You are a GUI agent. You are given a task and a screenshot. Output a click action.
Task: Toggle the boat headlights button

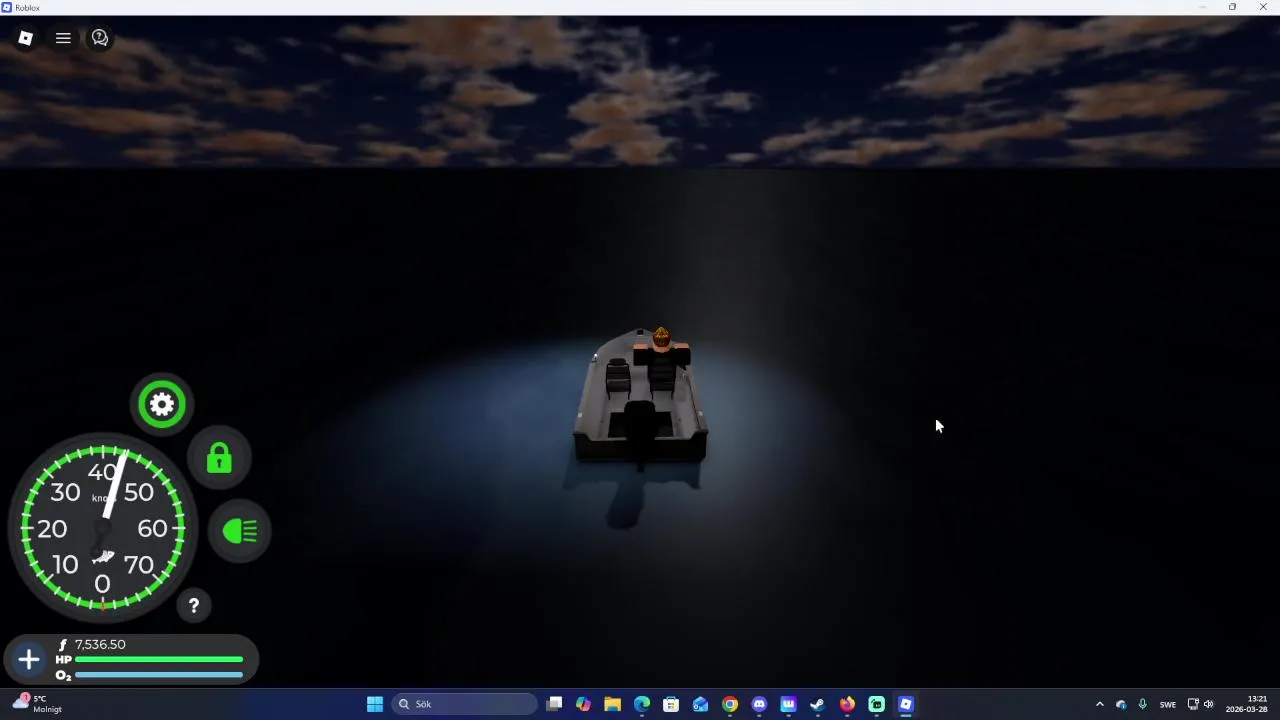240,531
